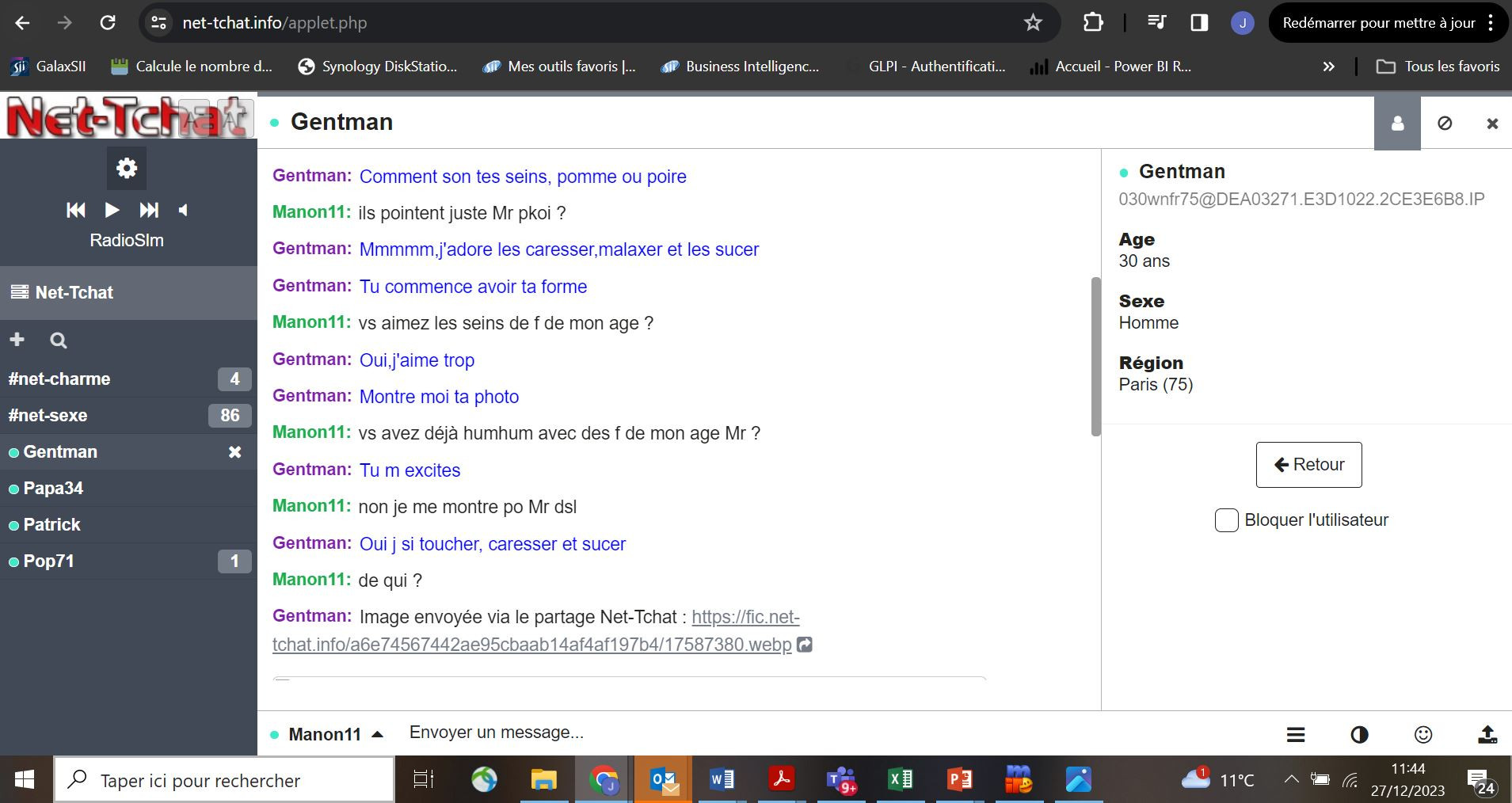Open the Tous les favoris folder
Screen dimensions: 1512x803
click(1438, 67)
